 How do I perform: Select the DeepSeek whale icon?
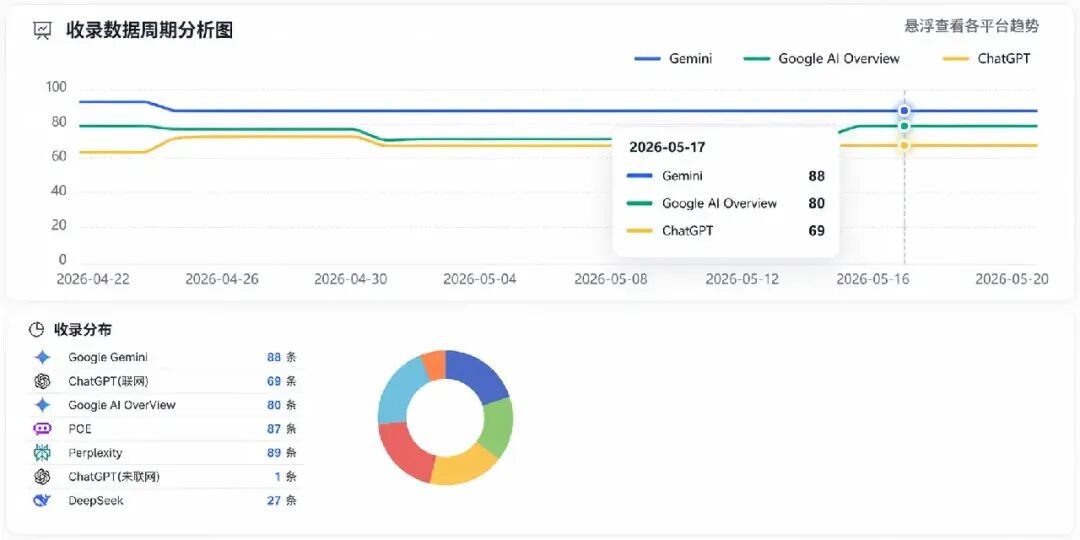pos(42,500)
